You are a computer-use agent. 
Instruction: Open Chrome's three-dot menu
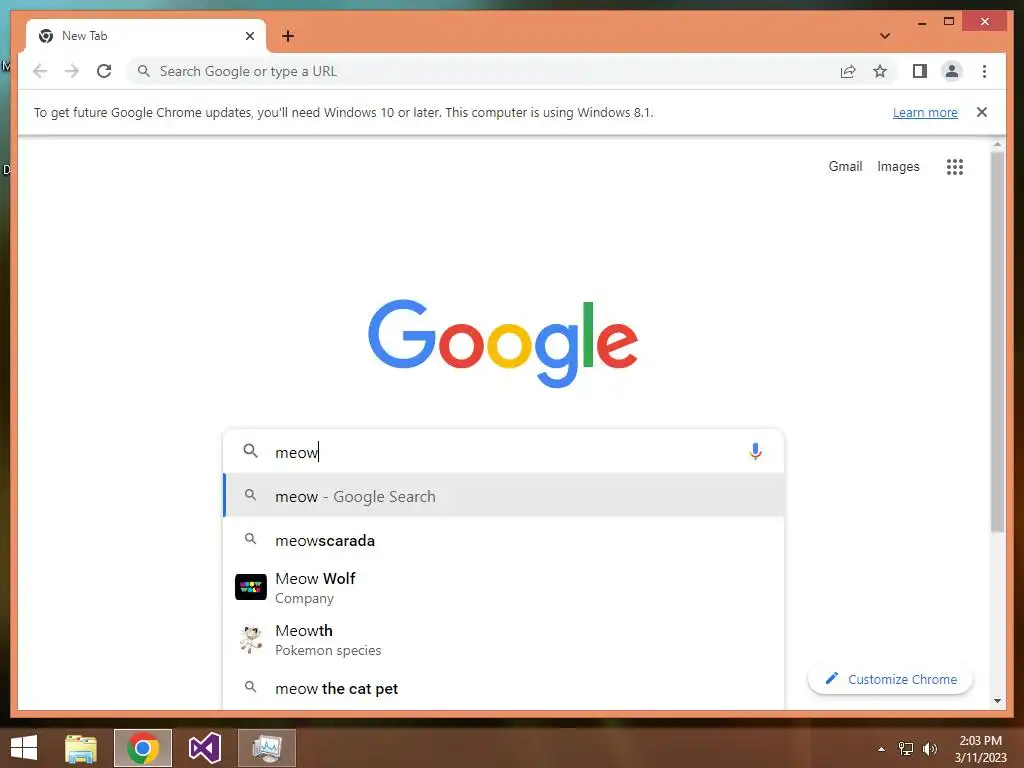point(984,71)
